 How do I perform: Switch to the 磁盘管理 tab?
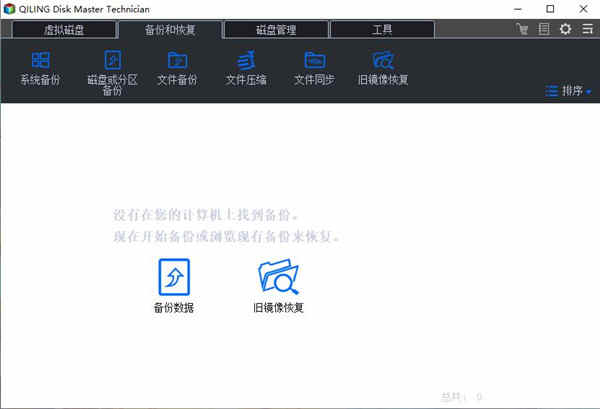[x=276, y=30]
